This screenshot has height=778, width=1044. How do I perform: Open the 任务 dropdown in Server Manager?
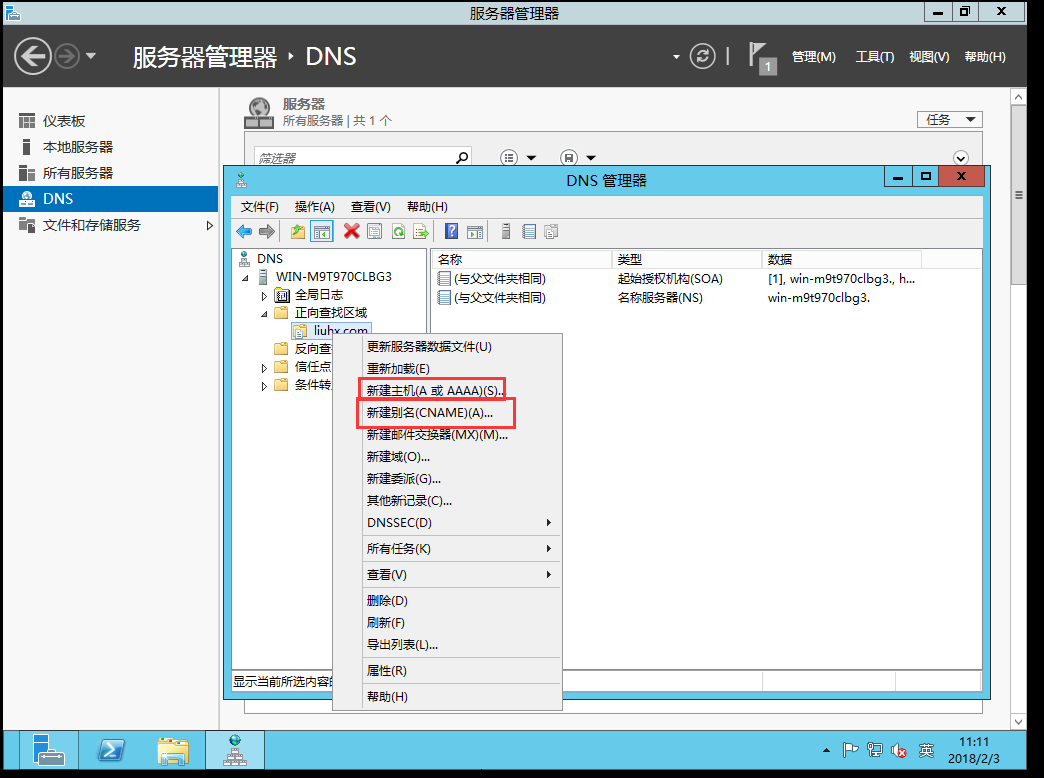pos(950,120)
